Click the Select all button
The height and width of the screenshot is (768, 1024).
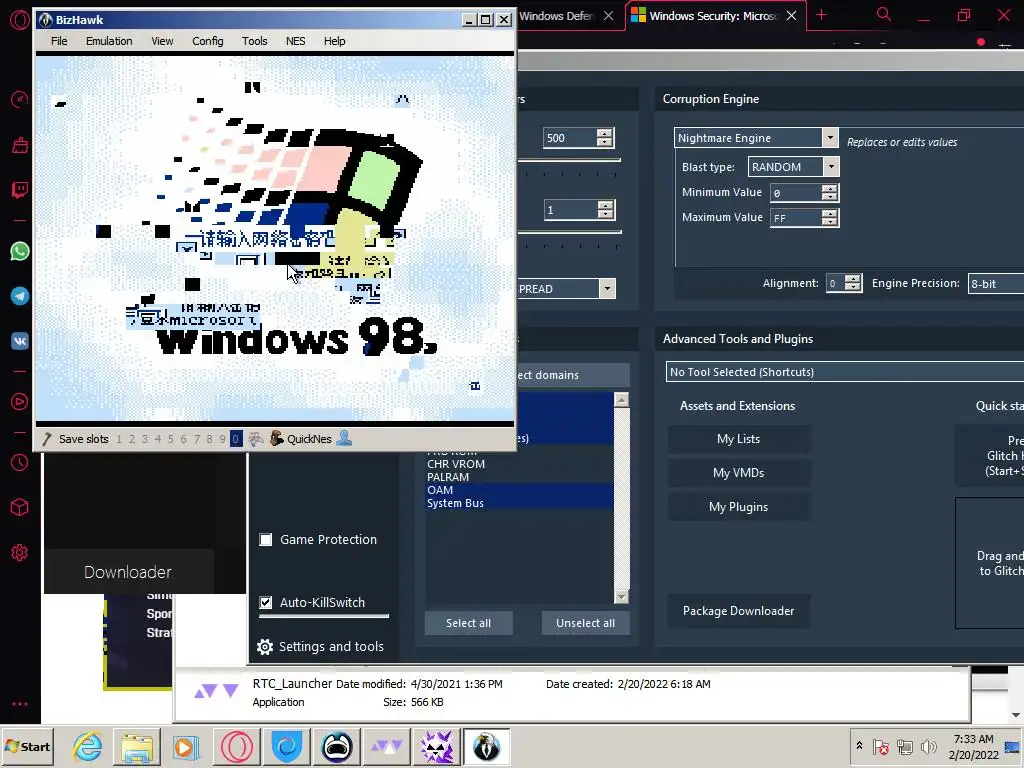coord(468,623)
